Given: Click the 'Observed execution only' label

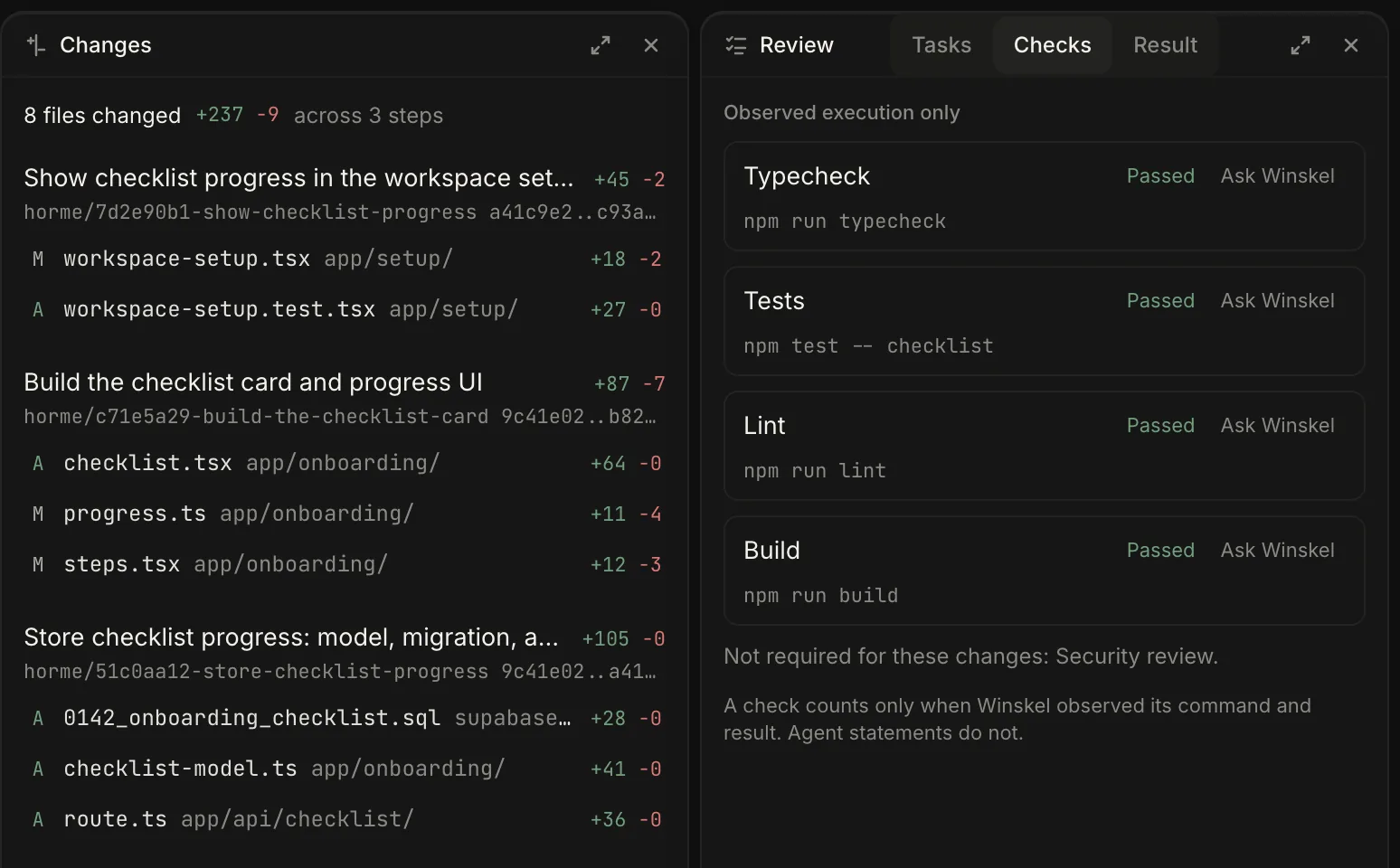Looking at the screenshot, I should 842,113.
